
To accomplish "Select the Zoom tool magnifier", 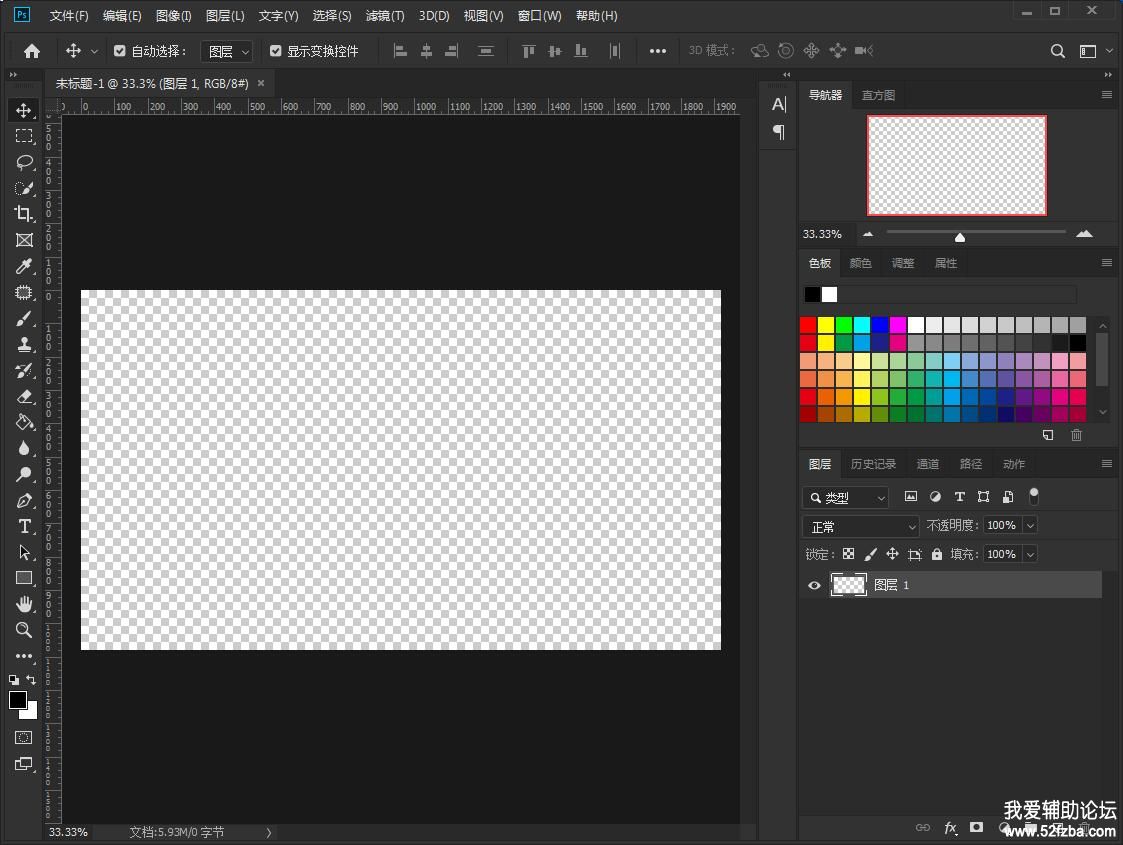I will [x=24, y=630].
